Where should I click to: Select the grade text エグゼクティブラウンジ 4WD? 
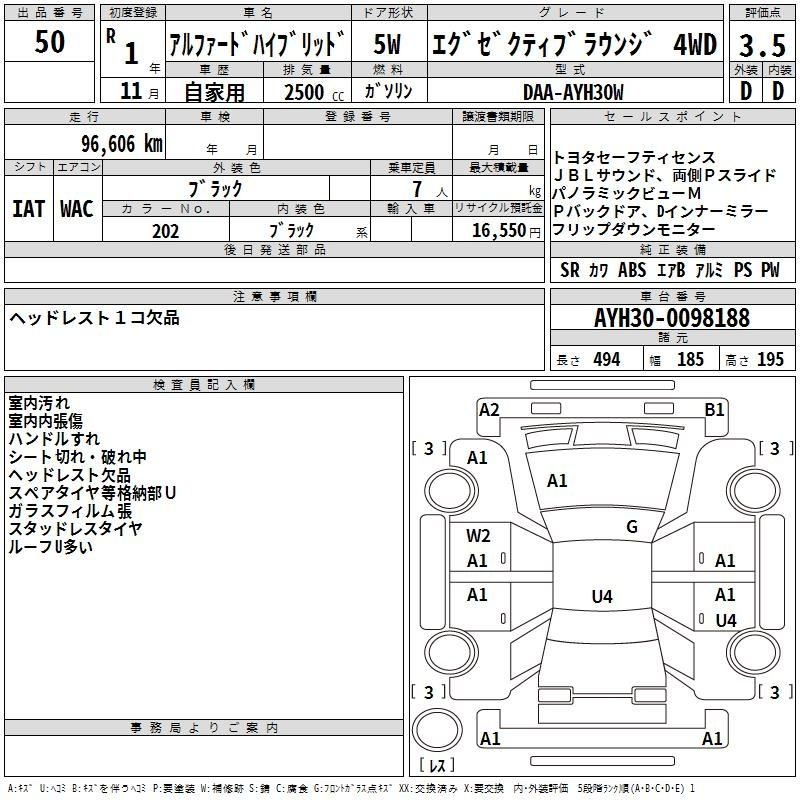(x=574, y=44)
